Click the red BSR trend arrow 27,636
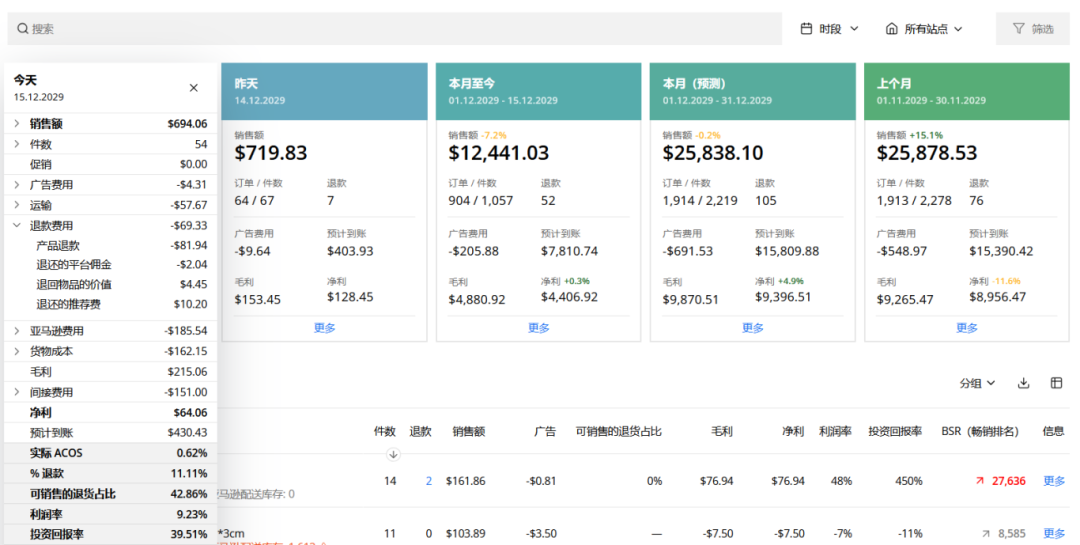 point(980,481)
